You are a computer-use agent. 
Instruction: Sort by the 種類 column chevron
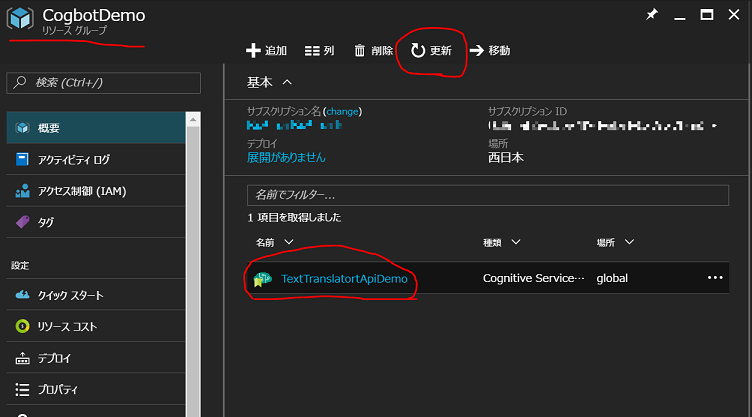coord(516,242)
